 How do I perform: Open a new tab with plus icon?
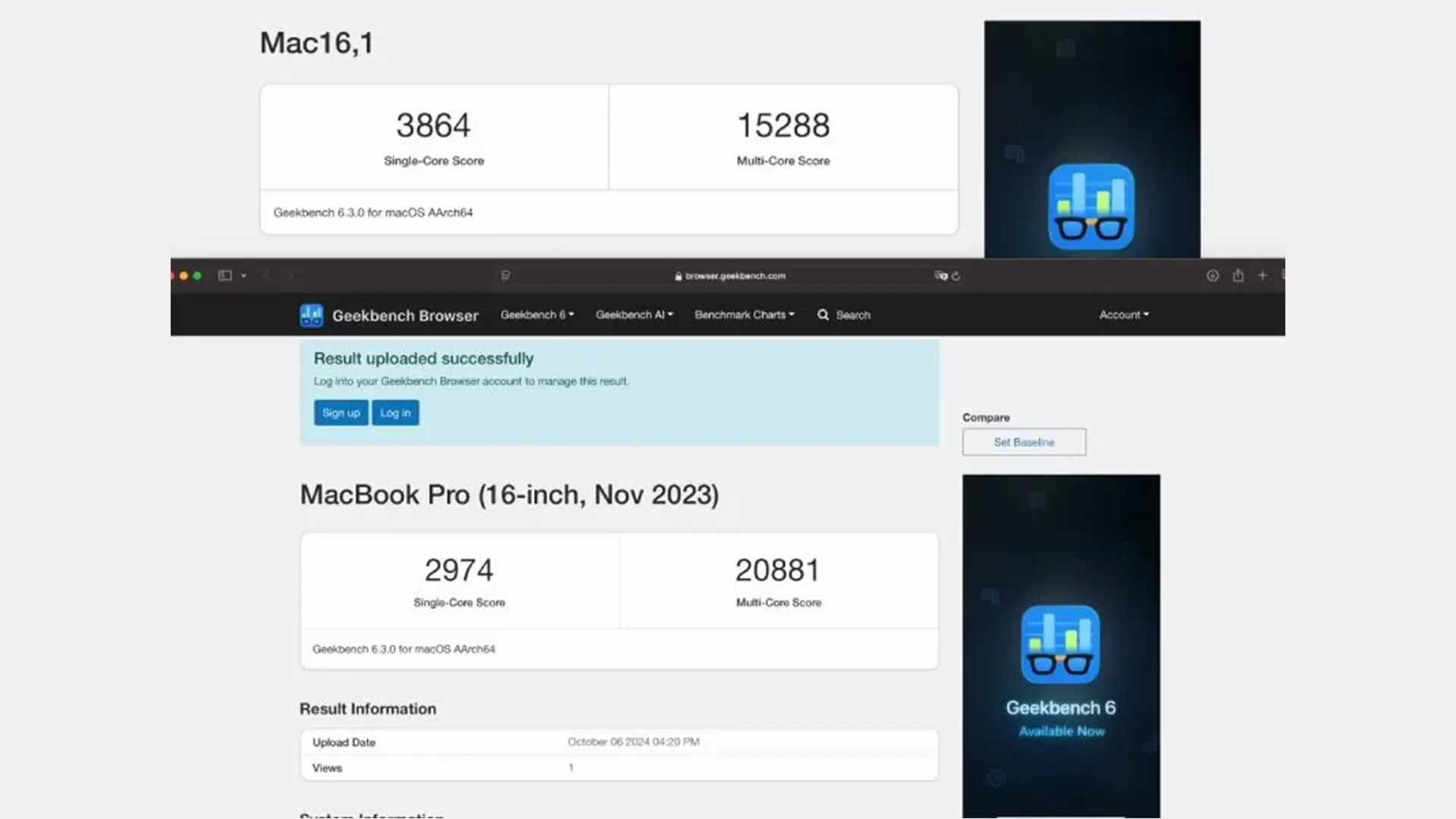(1263, 275)
